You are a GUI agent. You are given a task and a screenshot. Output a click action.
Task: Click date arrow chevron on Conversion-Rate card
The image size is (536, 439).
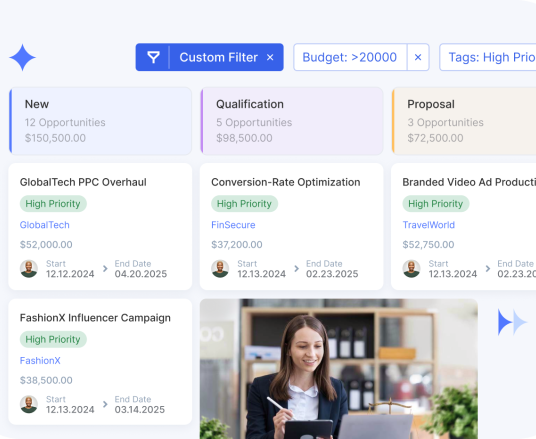297,269
